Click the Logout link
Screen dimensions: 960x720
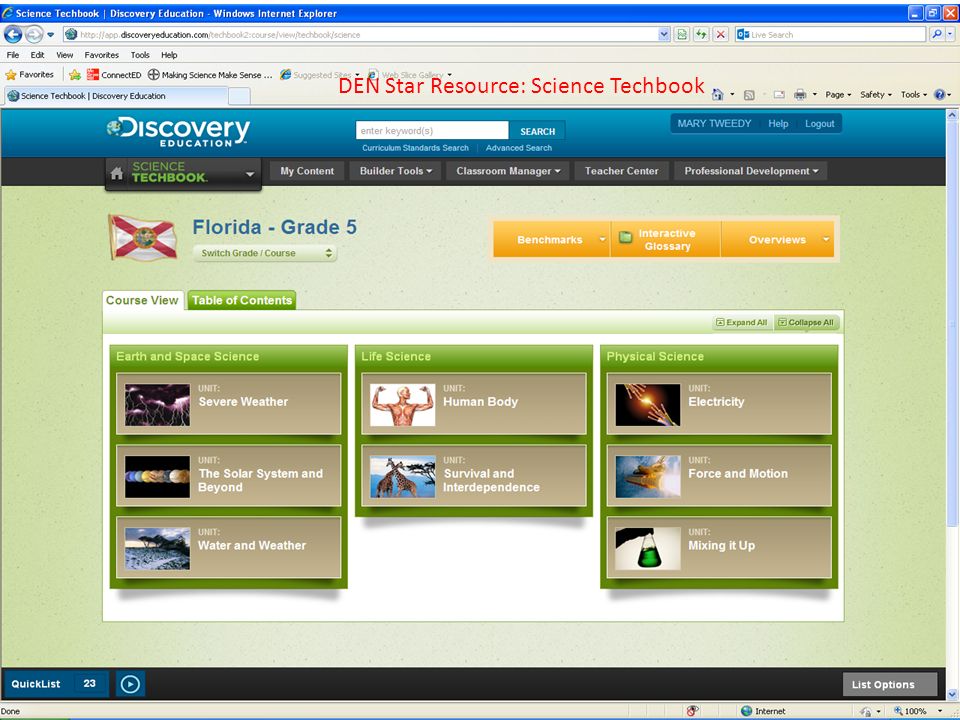click(819, 123)
